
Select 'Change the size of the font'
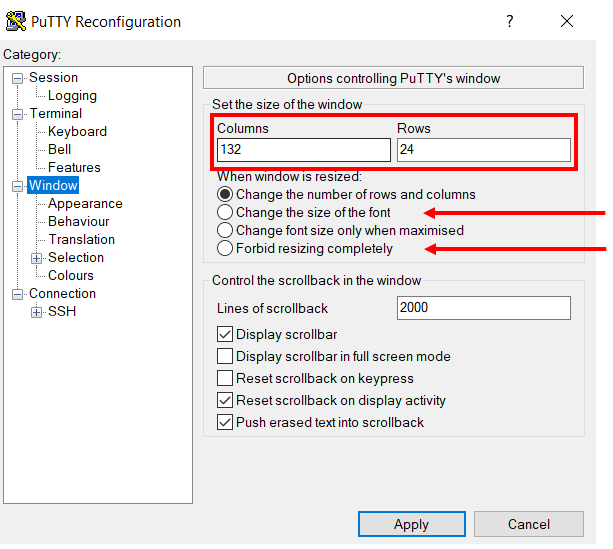pos(226,213)
